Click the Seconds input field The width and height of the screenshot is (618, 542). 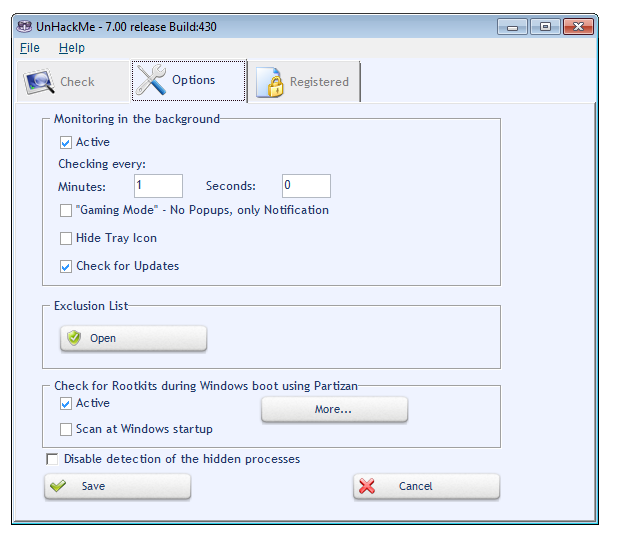[x=306, y=186]
